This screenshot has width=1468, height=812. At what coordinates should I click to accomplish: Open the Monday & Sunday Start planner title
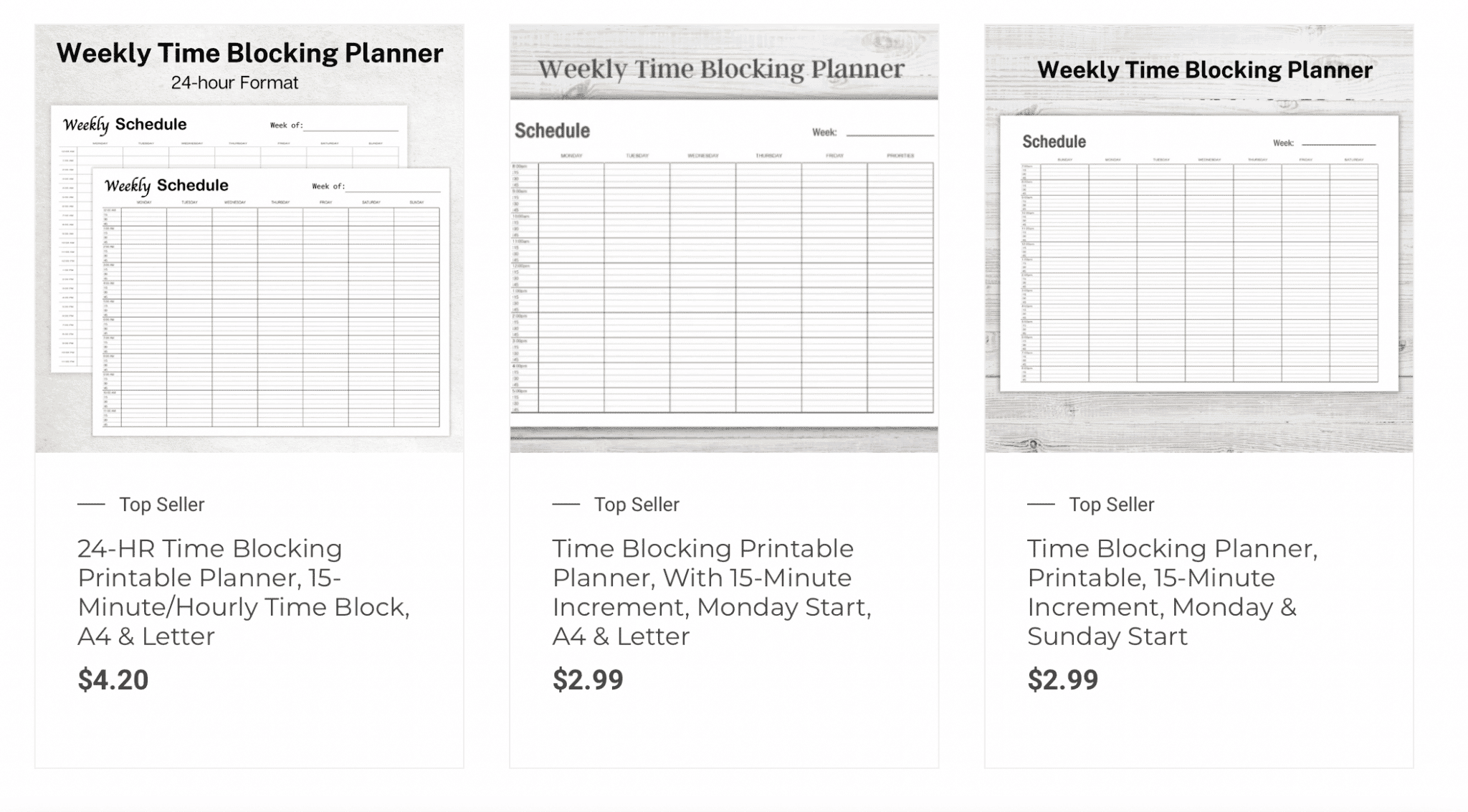(1172, 592)
